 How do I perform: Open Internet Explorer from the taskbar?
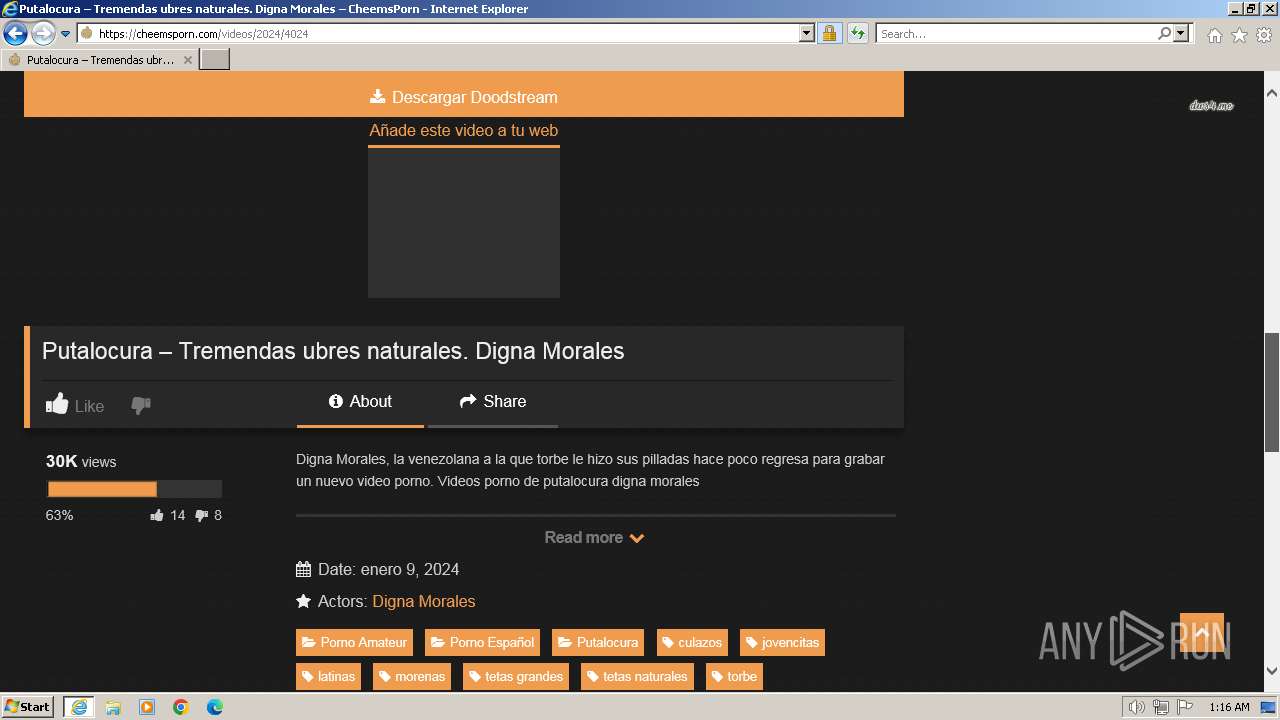click(x=79, y=707)
